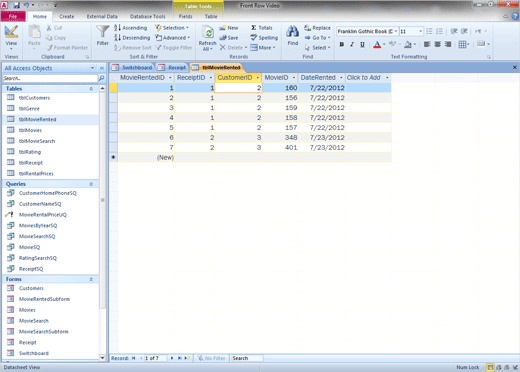Align text left
This screenshot has height=372, width=520.
(427, 44)
